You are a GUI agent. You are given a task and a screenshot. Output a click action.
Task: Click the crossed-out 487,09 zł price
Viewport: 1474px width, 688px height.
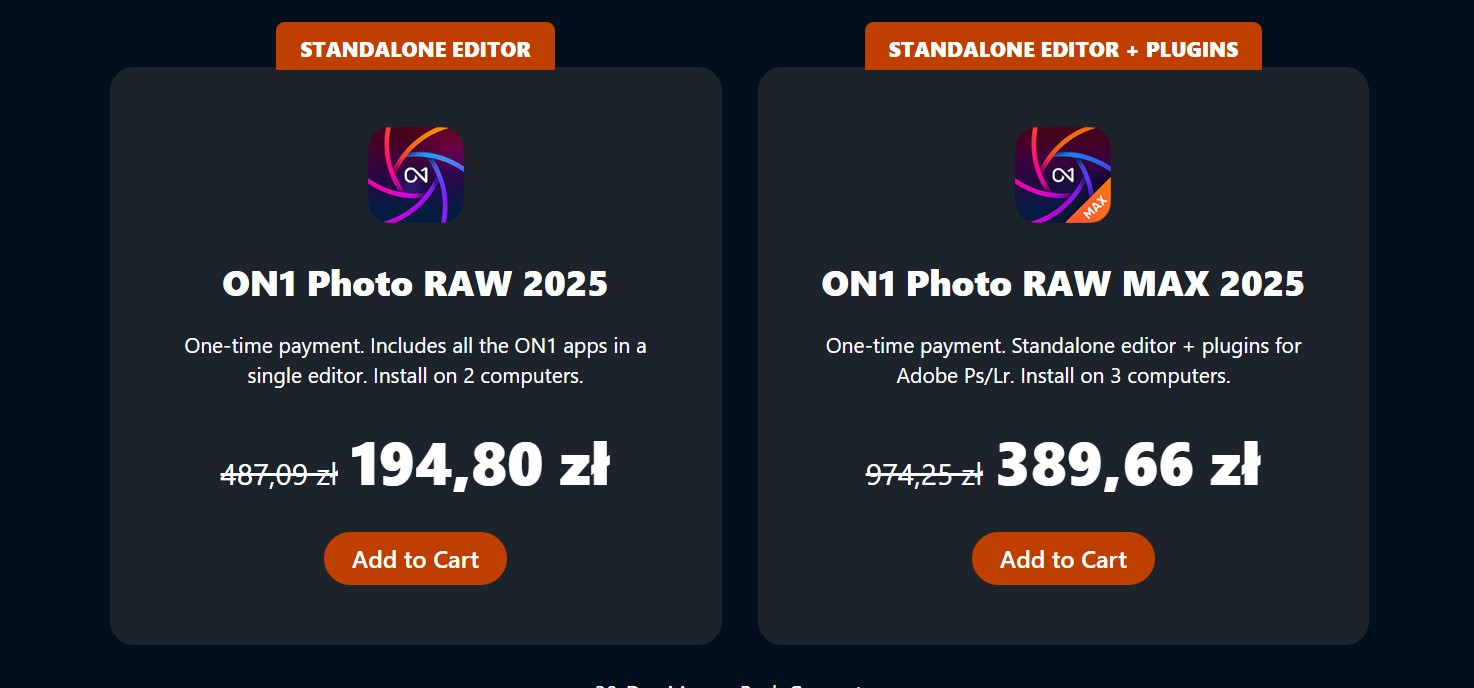click(279, 474)
